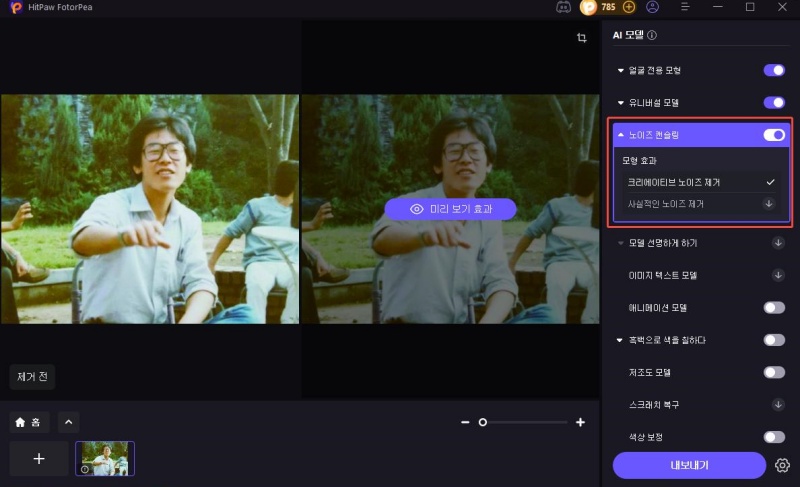Open the user account profile icon
The image size is (800, 487).
(x=653, y=7)
